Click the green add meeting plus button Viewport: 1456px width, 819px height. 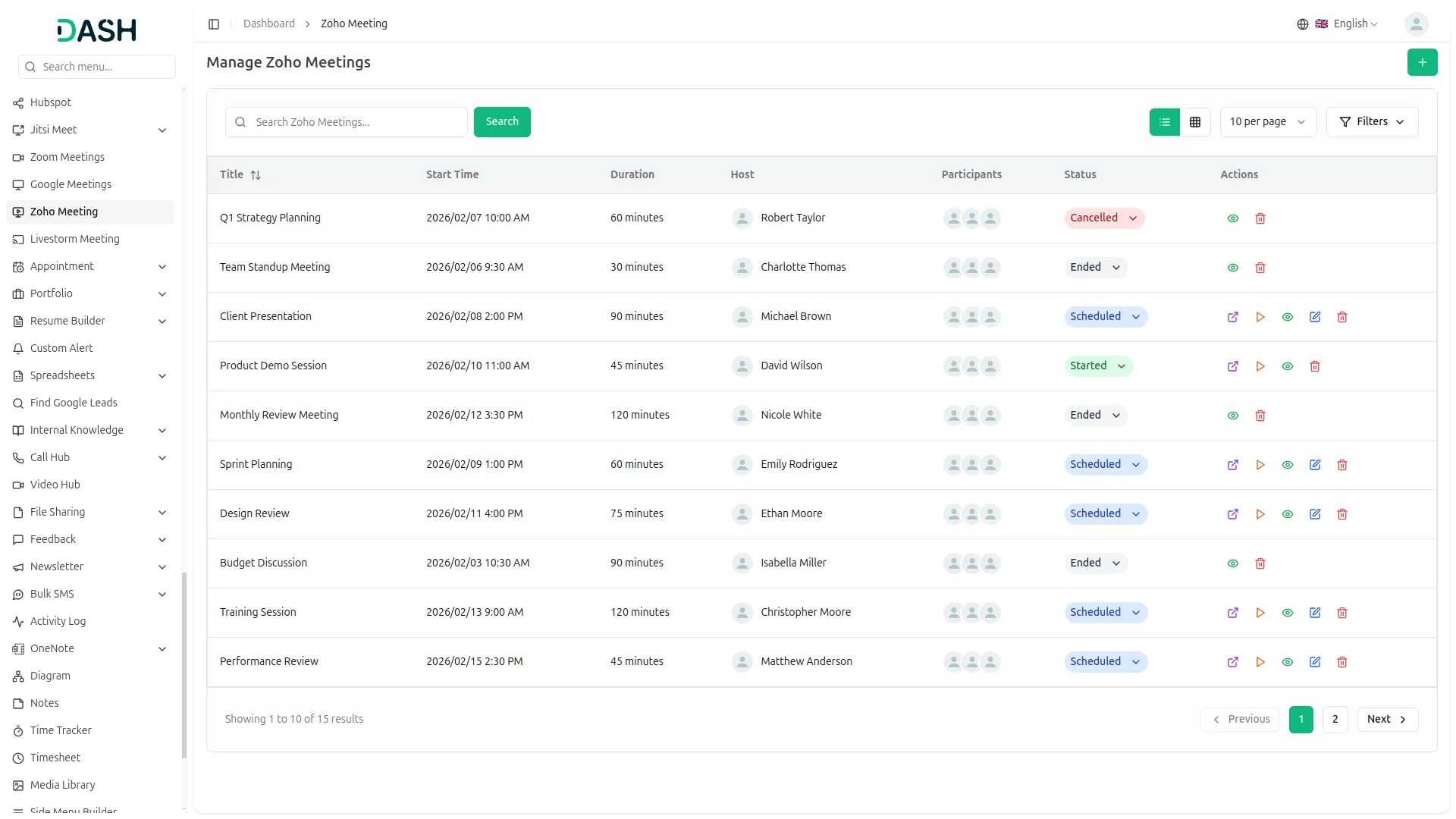click(1422, 62)
